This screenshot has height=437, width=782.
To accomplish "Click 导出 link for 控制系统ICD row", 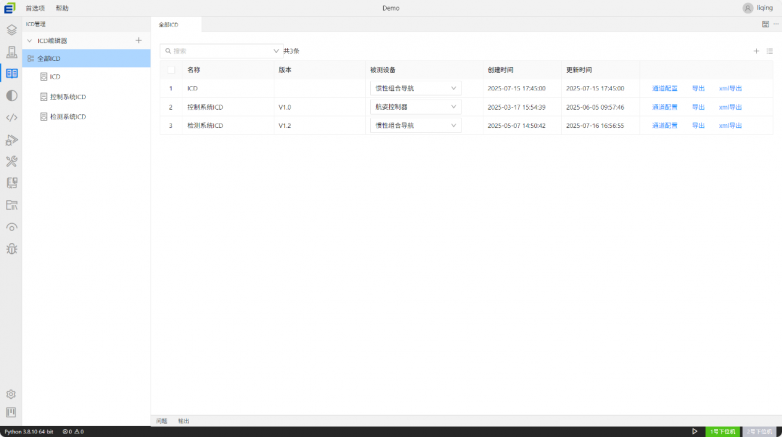I will (x=698, y=107).
